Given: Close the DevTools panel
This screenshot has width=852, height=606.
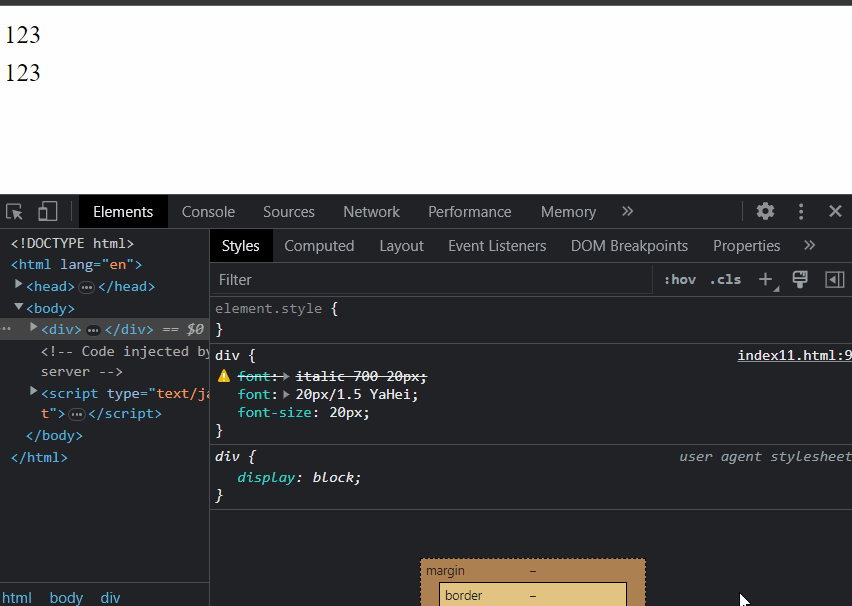Looking at the screenshot, I should pos(835,211).
